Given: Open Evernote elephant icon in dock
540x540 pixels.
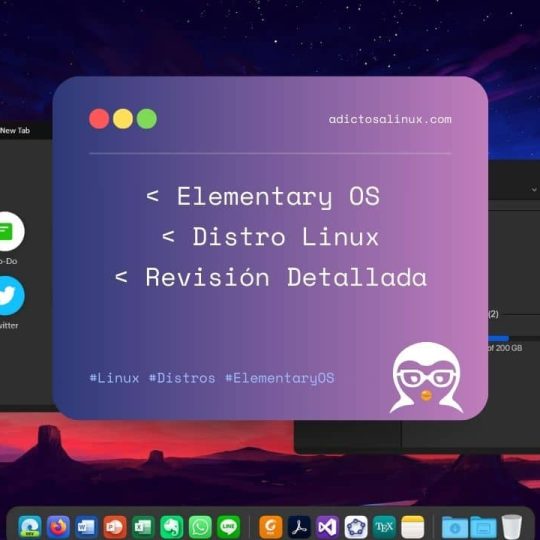Looking at the screenshot, I should point(172,527).
